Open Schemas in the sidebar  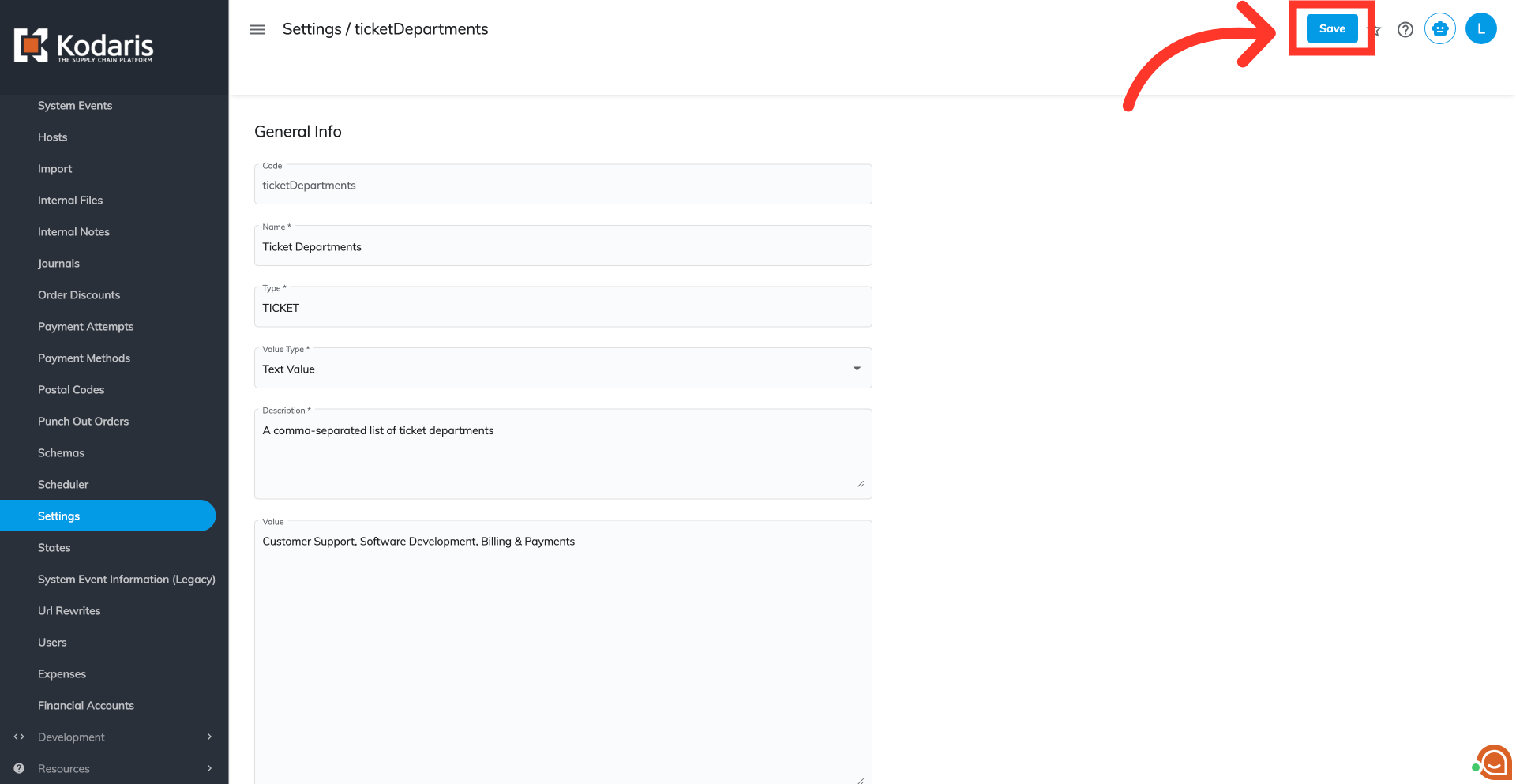point(61,452)
